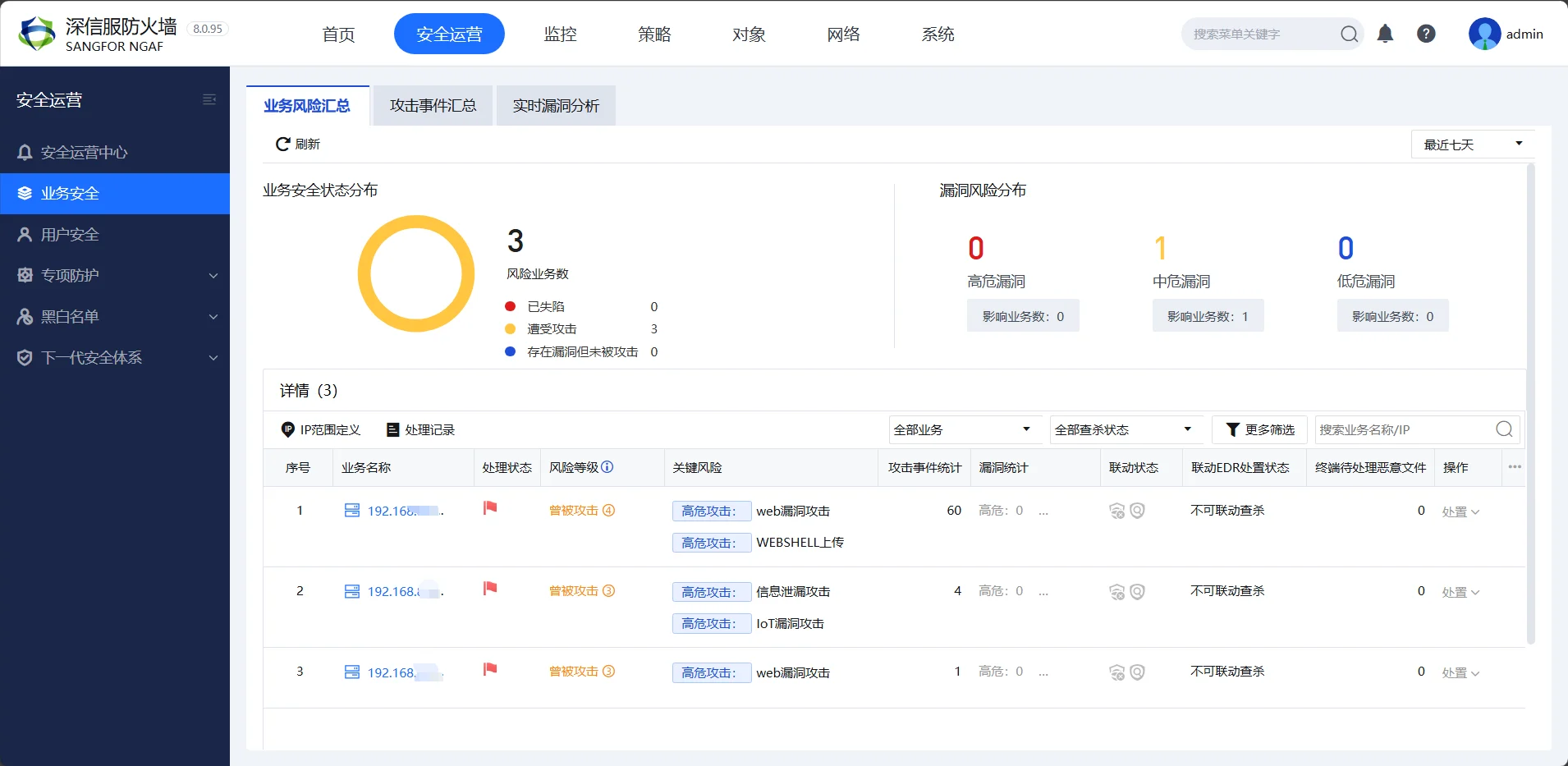The height and width of the screenshot is (766, 1568).
Task: Select the 业务安全 sidebar item
Action: (x=69, y=193)
